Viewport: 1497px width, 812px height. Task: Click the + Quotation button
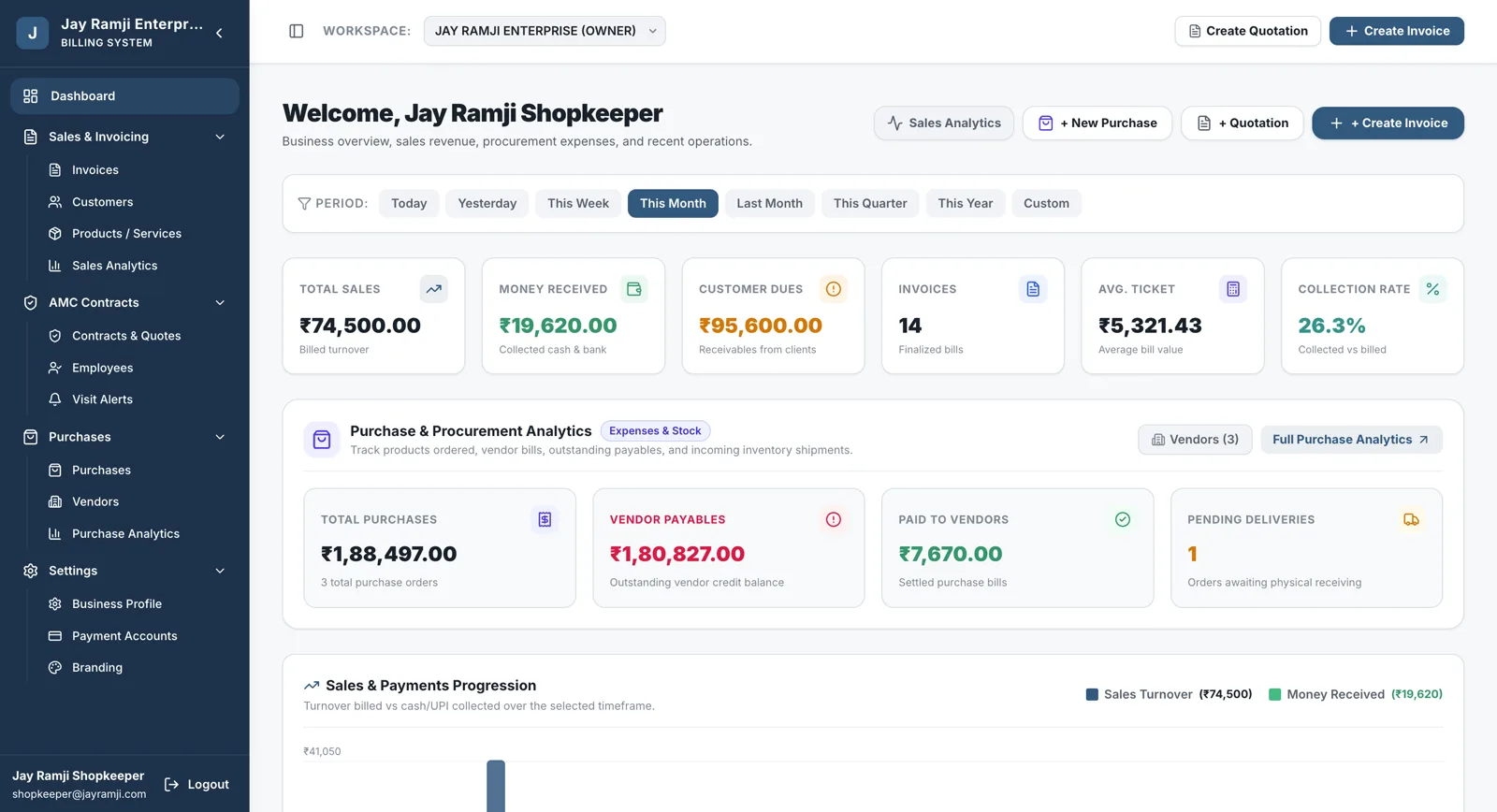point(1243,123)
